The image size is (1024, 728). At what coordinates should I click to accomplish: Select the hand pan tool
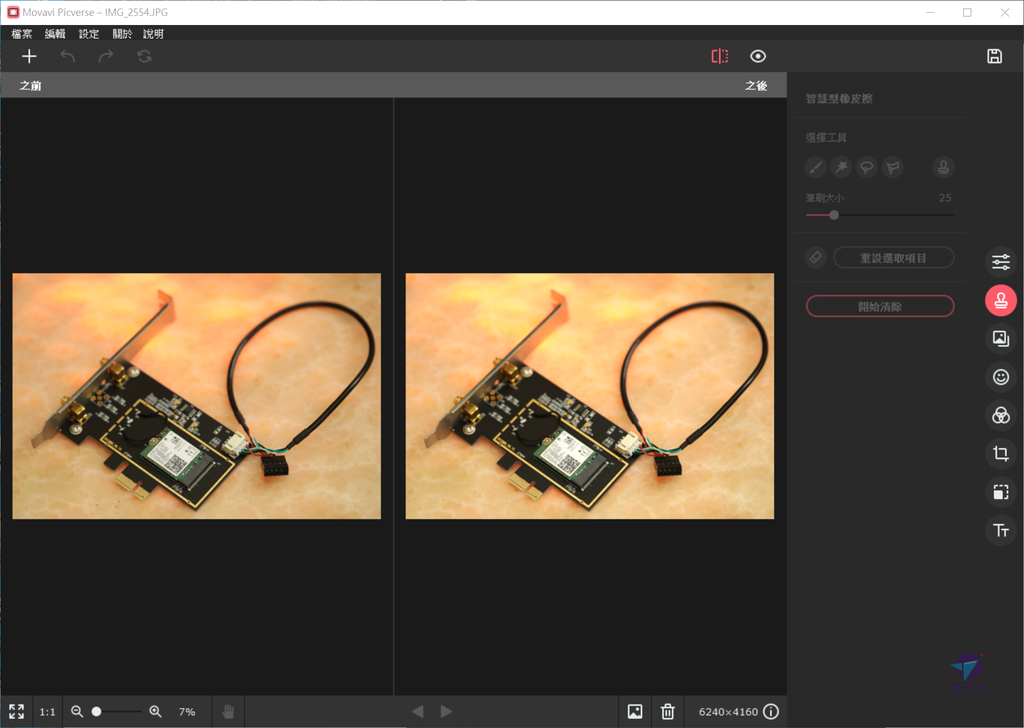[x=228, y=712]
